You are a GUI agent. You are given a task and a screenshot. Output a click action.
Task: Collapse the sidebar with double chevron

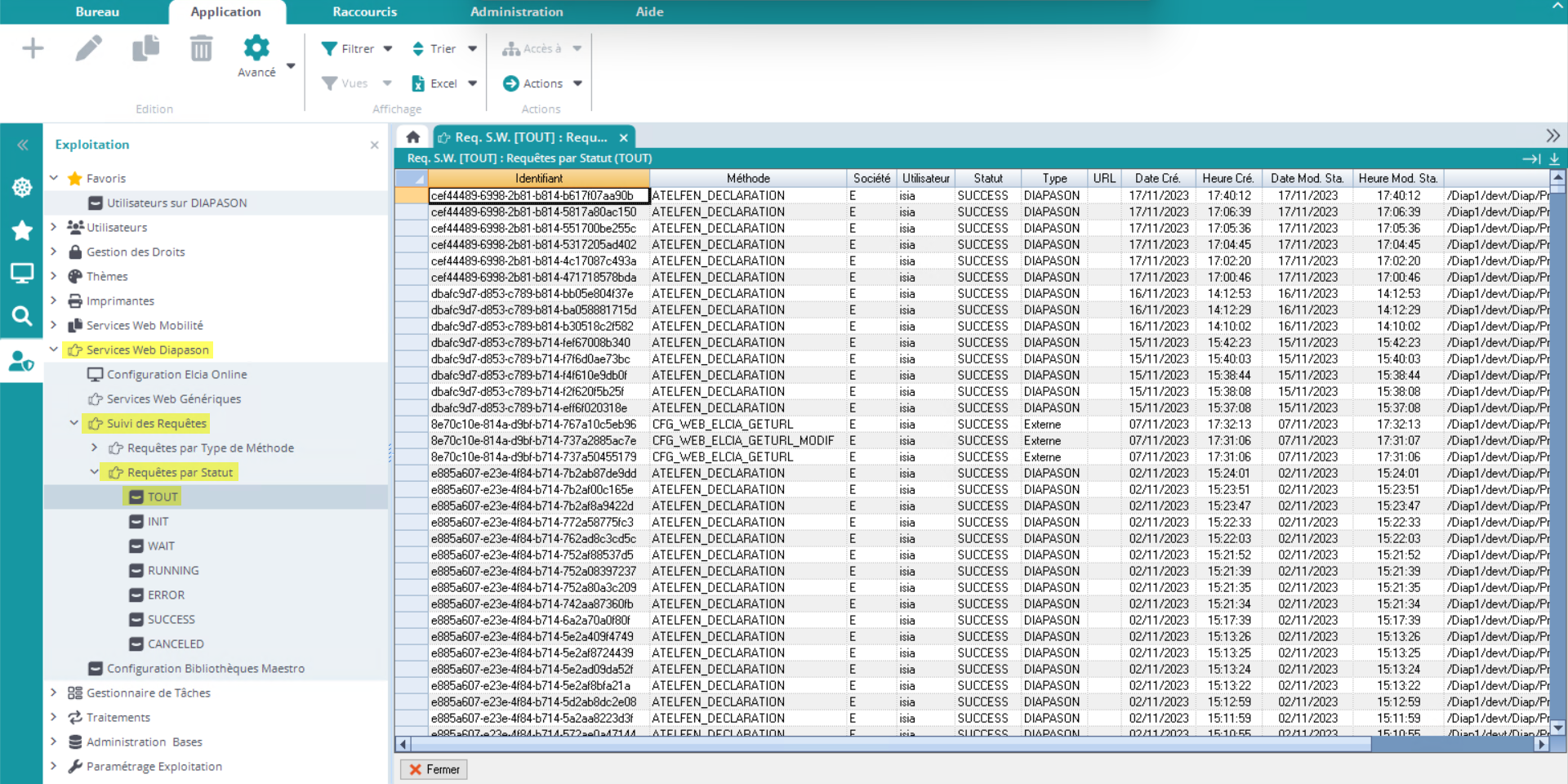coord(22,145)
